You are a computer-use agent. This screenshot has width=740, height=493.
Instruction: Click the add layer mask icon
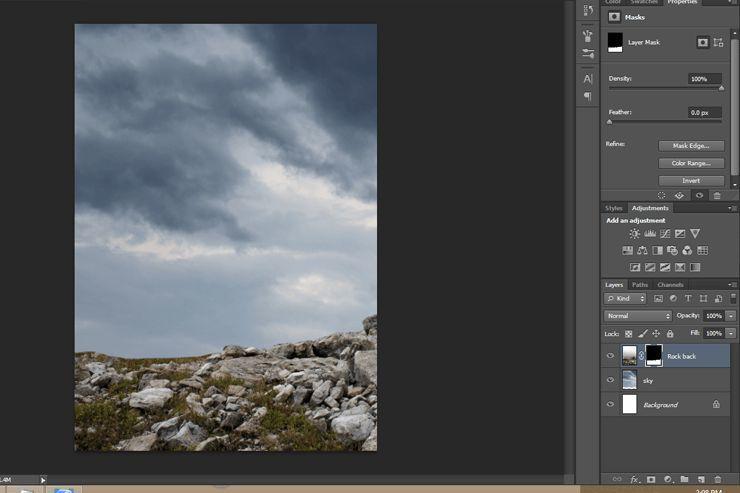click(x=651, y=480)
